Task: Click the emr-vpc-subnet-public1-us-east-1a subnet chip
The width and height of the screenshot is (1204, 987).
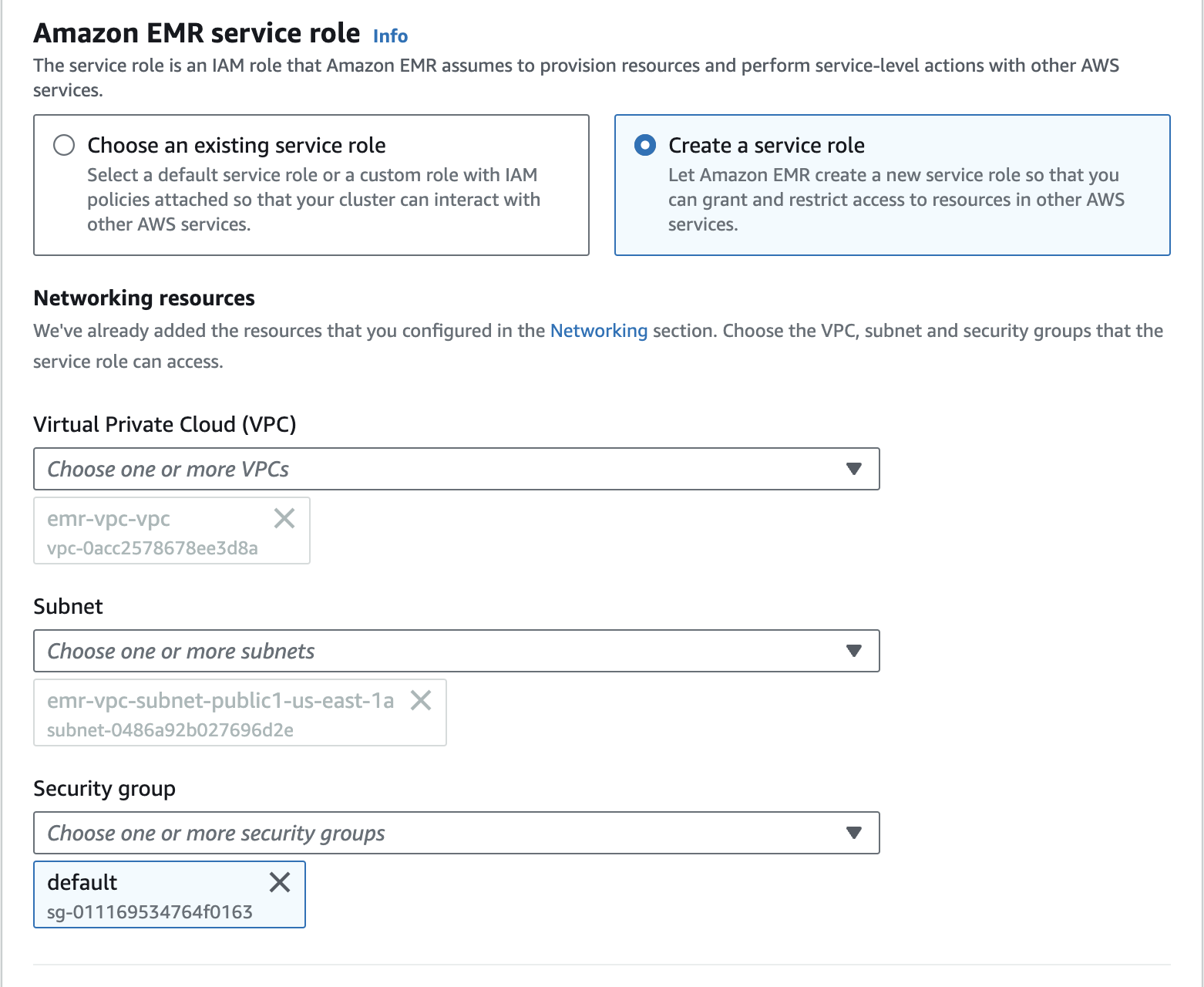Action: click(x=216, y=714)
